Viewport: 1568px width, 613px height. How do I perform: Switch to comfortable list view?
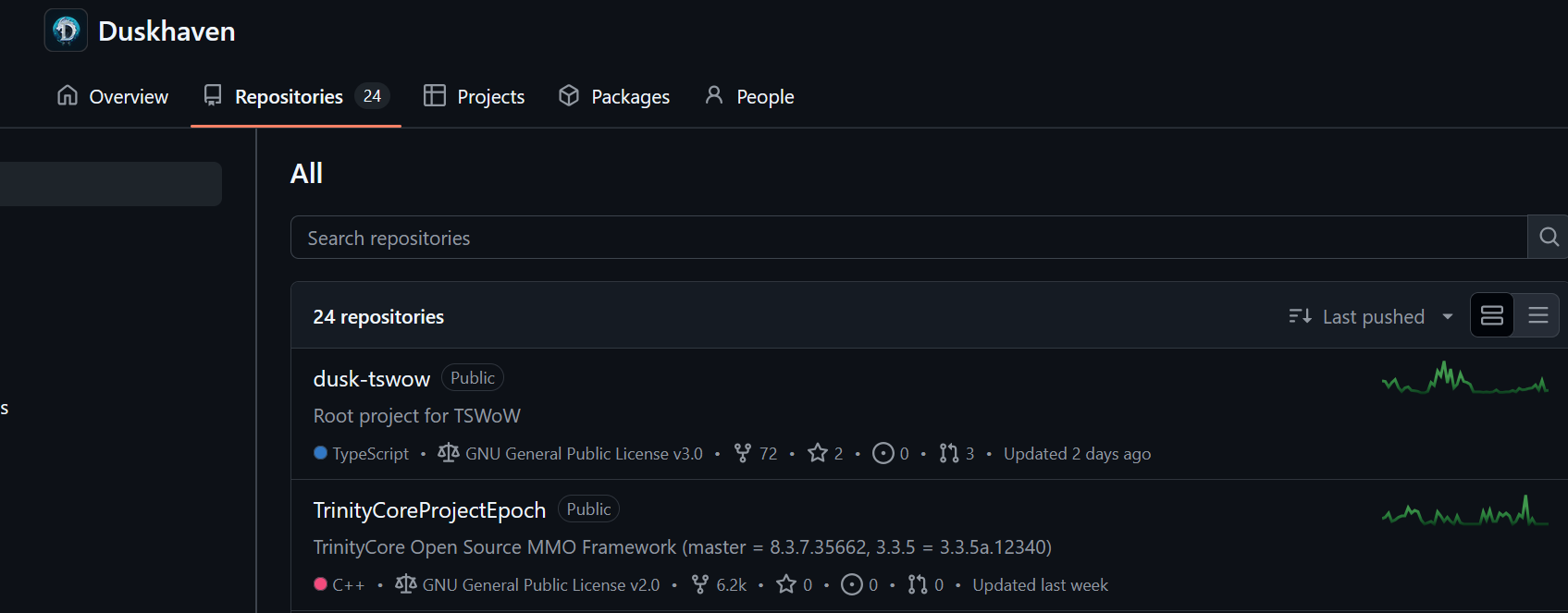tap(1492, 316)
